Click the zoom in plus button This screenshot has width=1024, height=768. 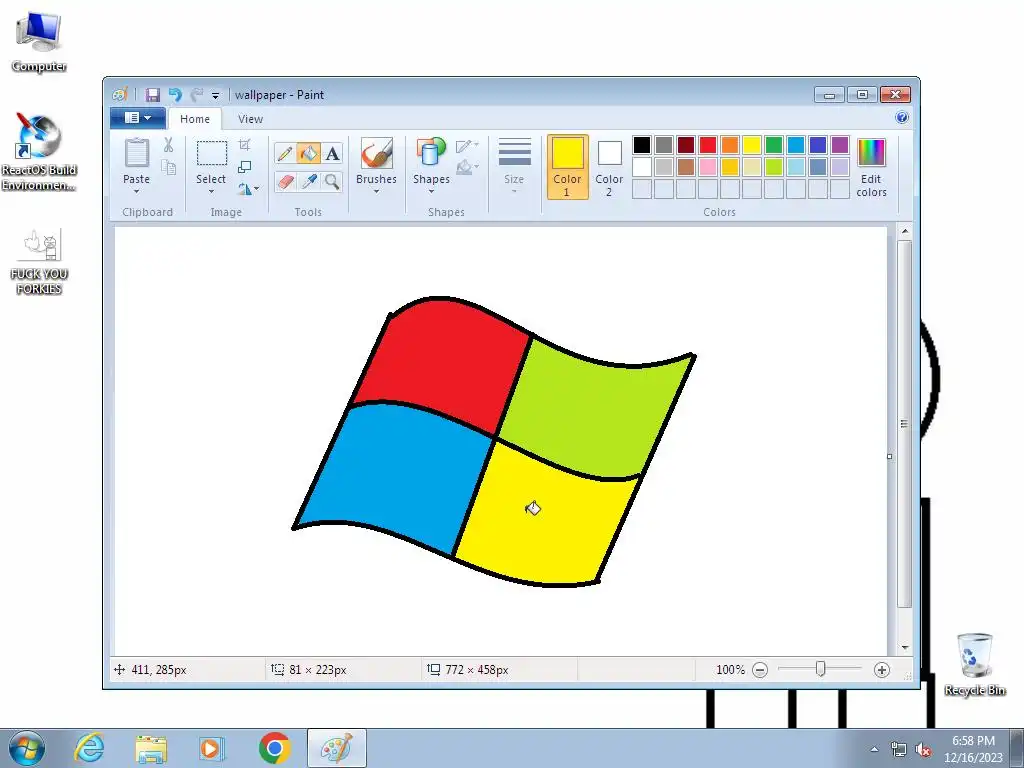click(882, 669)
